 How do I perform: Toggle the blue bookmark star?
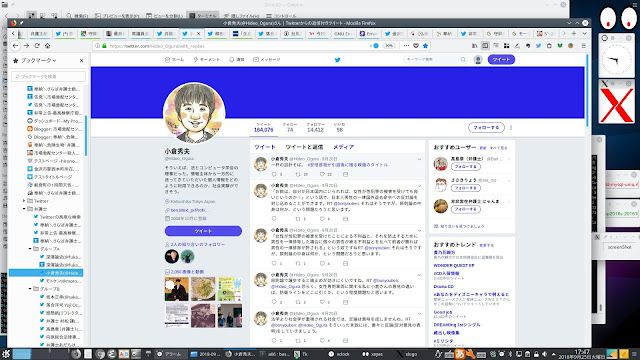coord(425,46)
